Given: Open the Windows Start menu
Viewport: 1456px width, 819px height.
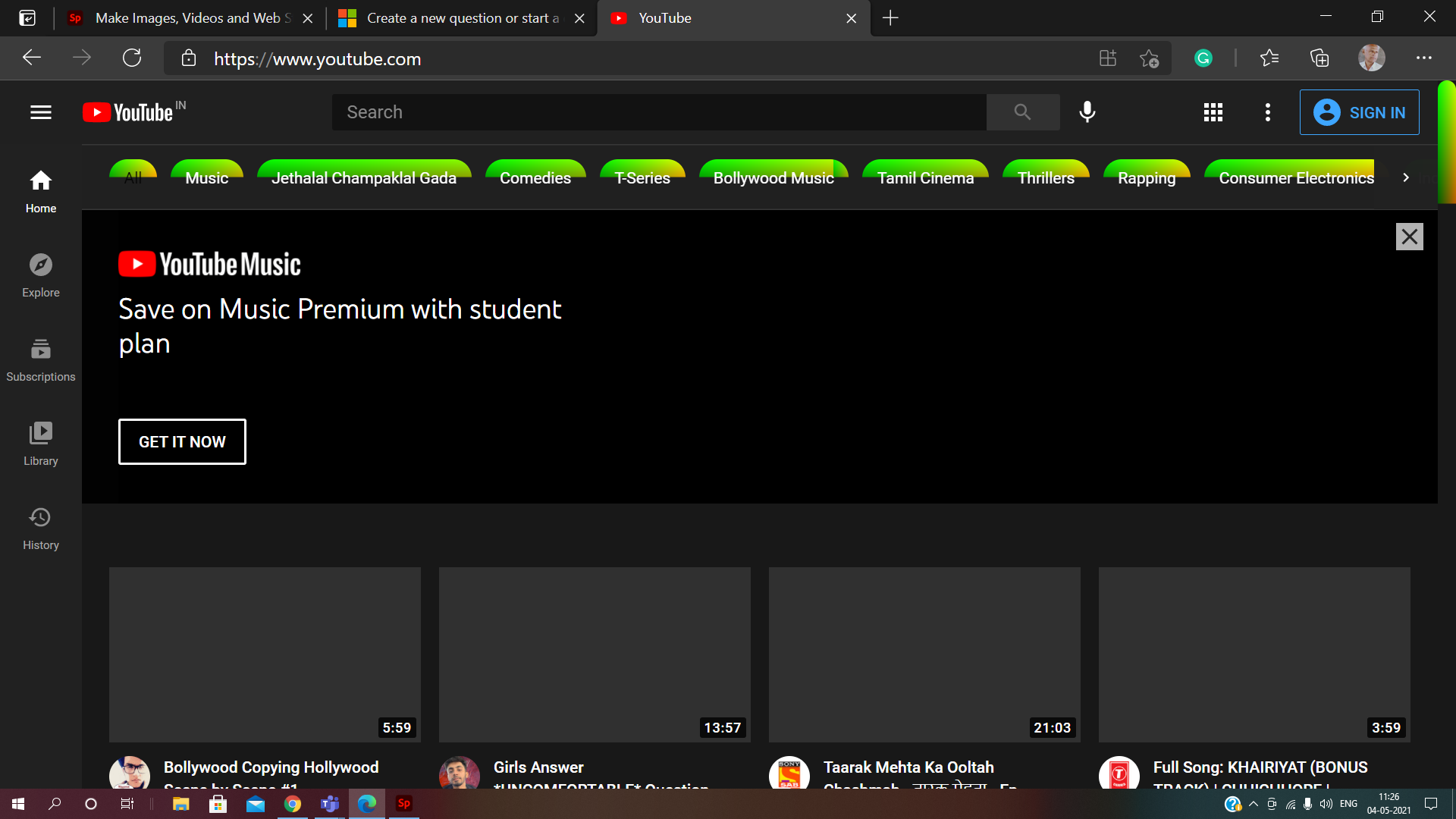Looking at the screenshot, I should tap(18, 804).
